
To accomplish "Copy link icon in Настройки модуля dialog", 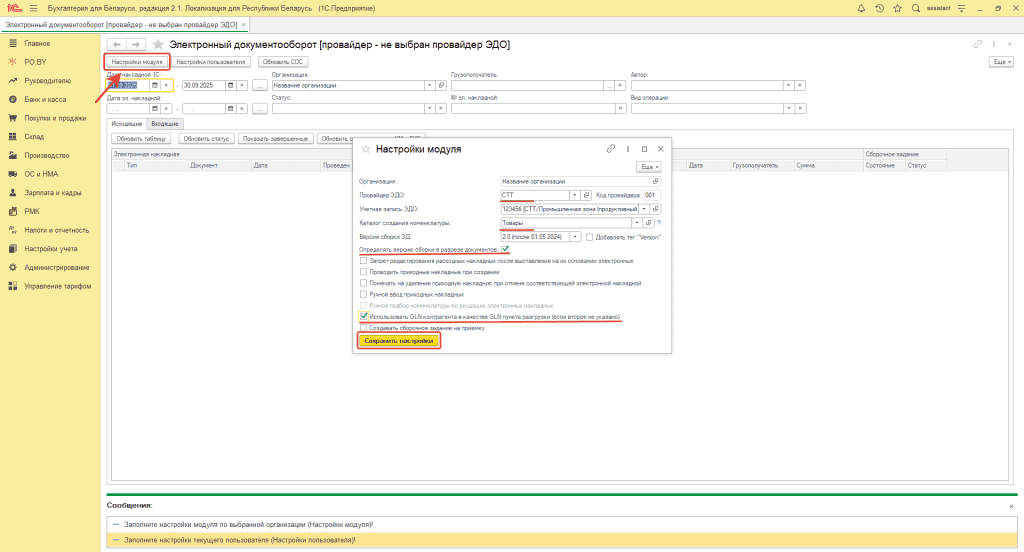I will pos(610,148).
